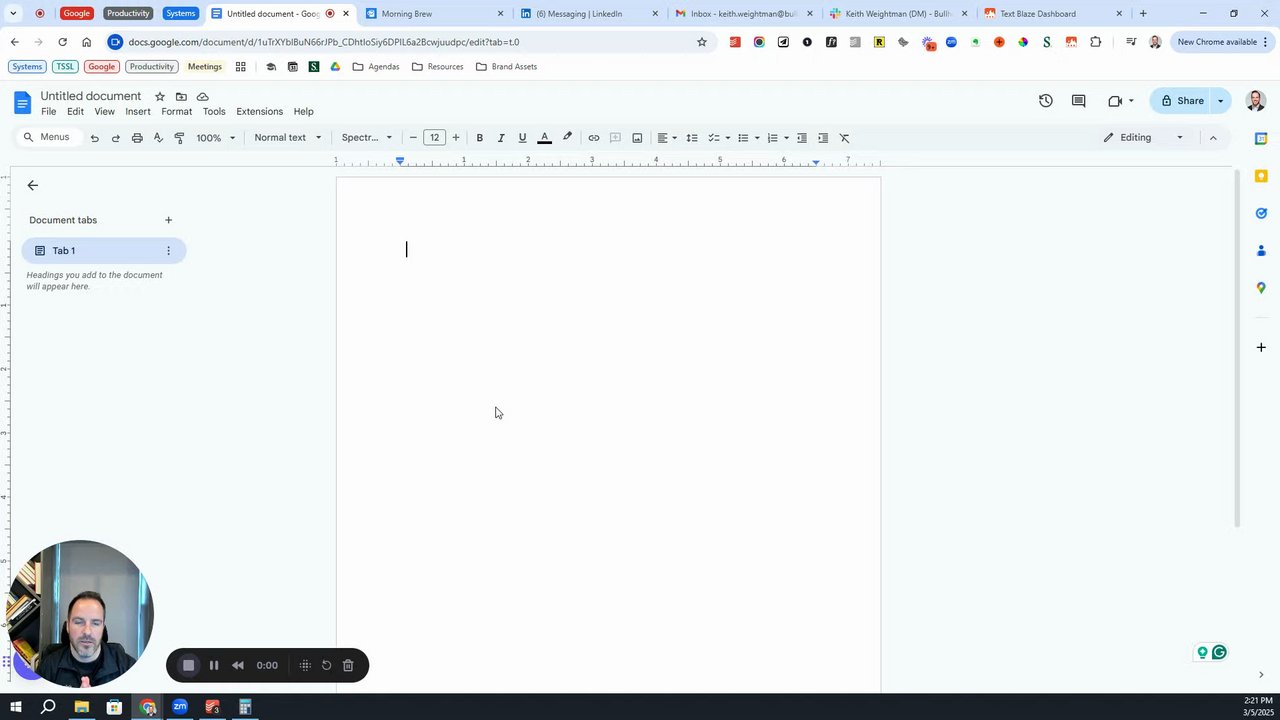Open line and paragraph spacing menu
The height and width of the screenshot is (720, 1280).
(x=691, y=138)
